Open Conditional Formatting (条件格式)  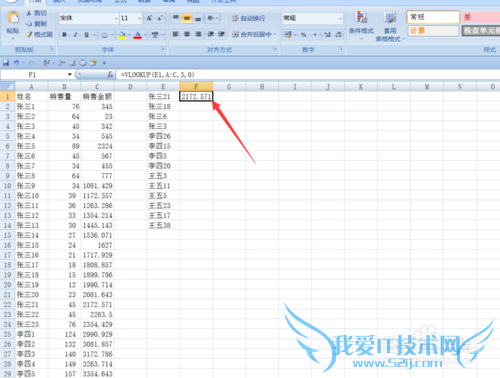pyautogui.click(x=361, y=25)
